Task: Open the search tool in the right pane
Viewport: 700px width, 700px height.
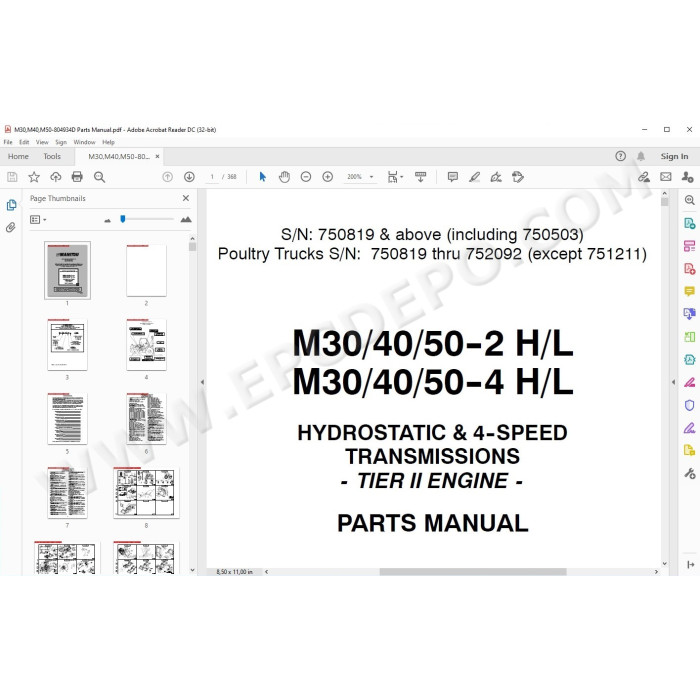Action: point(690,200)
